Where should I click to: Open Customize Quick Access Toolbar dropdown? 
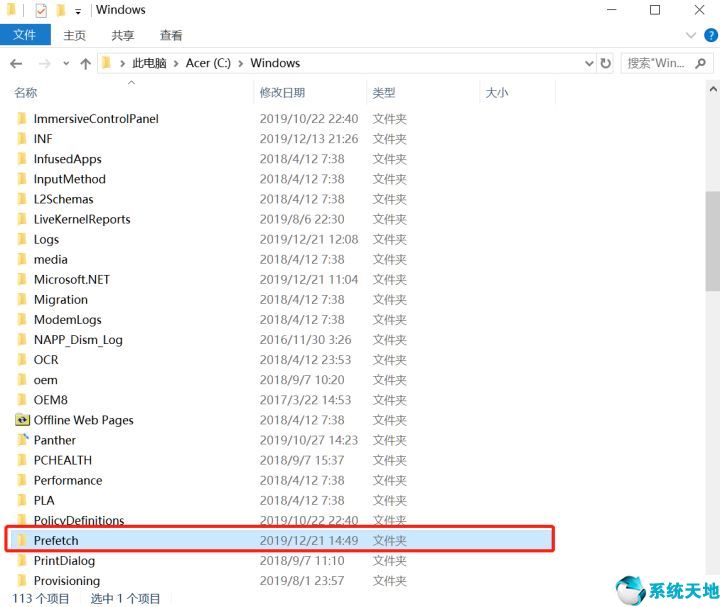tap(78, 11)
